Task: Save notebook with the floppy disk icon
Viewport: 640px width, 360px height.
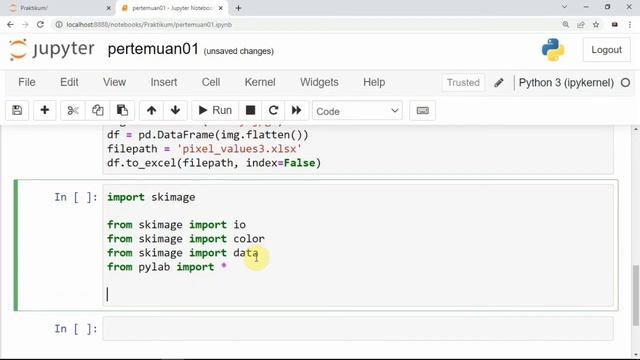Action: [x=17, y=111]
